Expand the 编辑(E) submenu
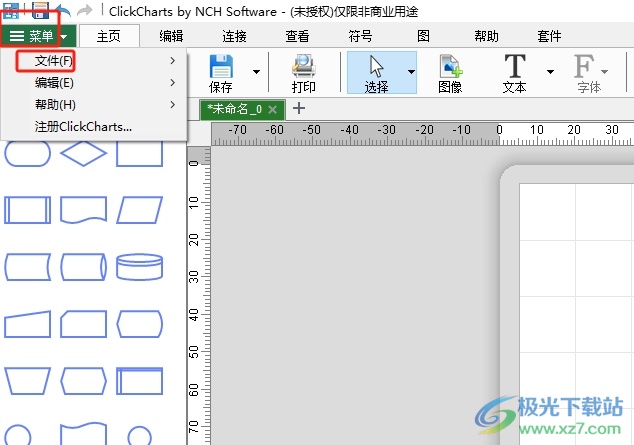The image size is (634, 445). [x=94, y=83]
